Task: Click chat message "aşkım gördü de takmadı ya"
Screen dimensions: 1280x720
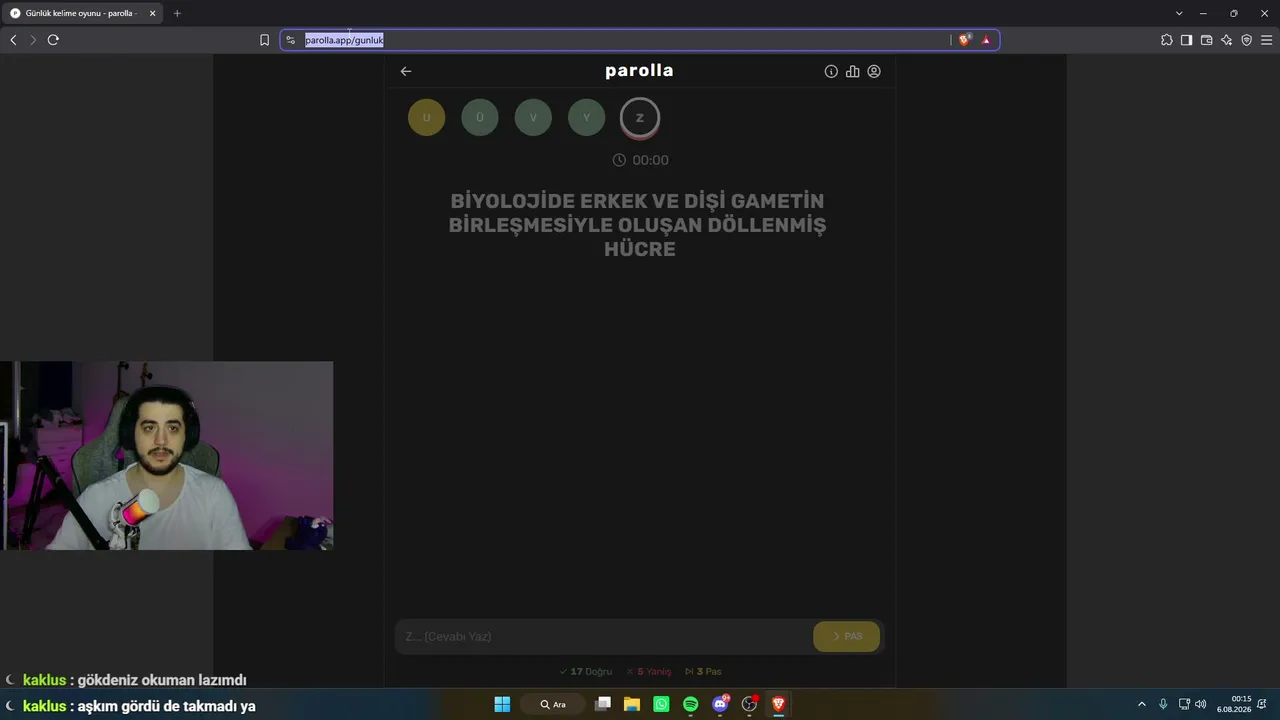Action: tap(167, 706)
